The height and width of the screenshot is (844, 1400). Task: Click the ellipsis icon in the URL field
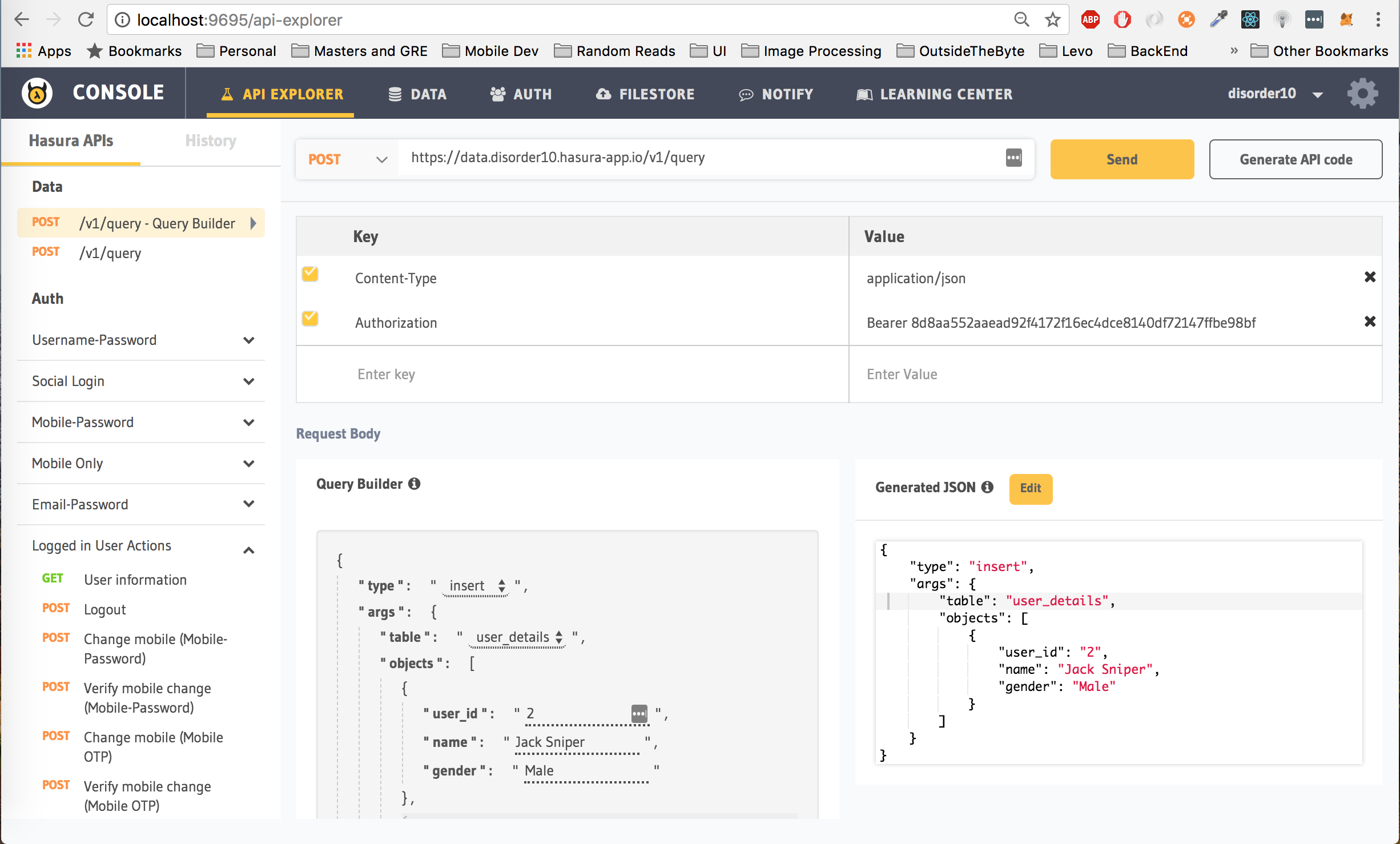pos(1013,158)
